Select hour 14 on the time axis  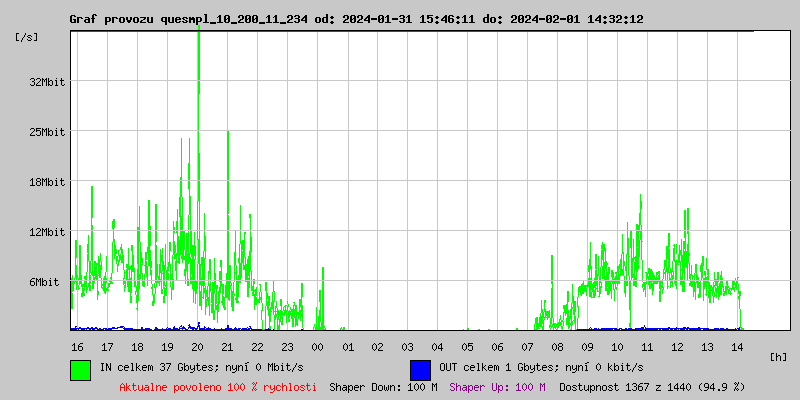click(737, 346)
